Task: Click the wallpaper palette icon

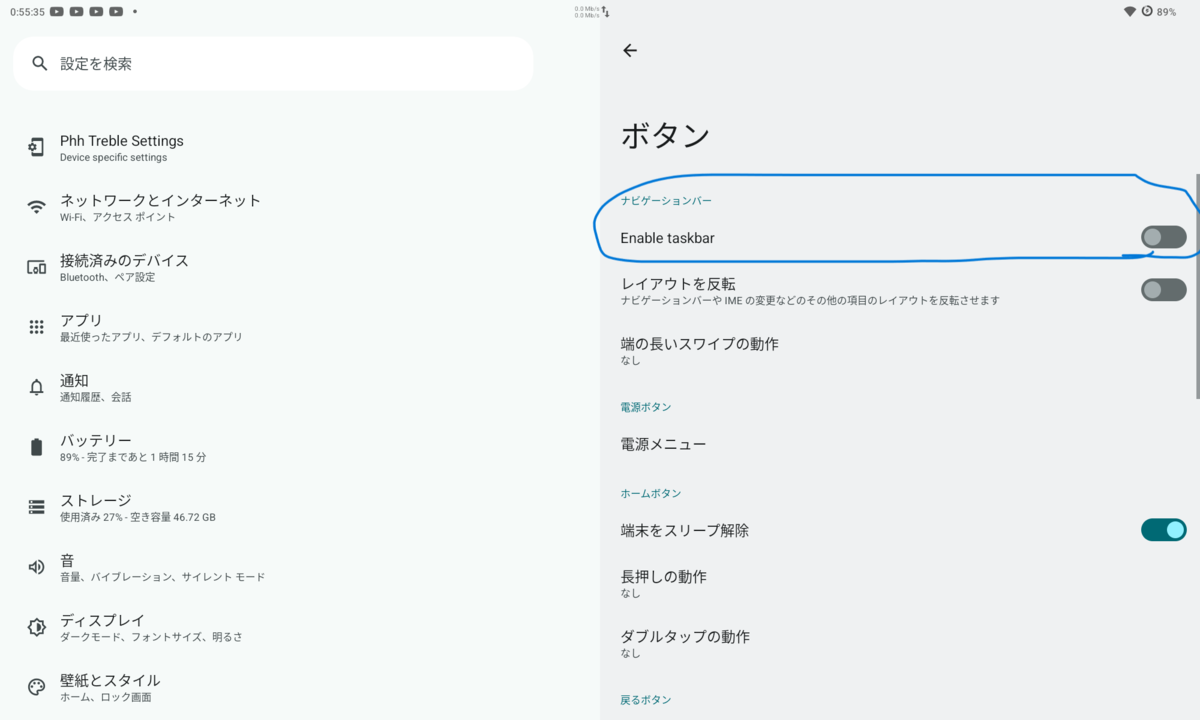Action: click(37, 687)
